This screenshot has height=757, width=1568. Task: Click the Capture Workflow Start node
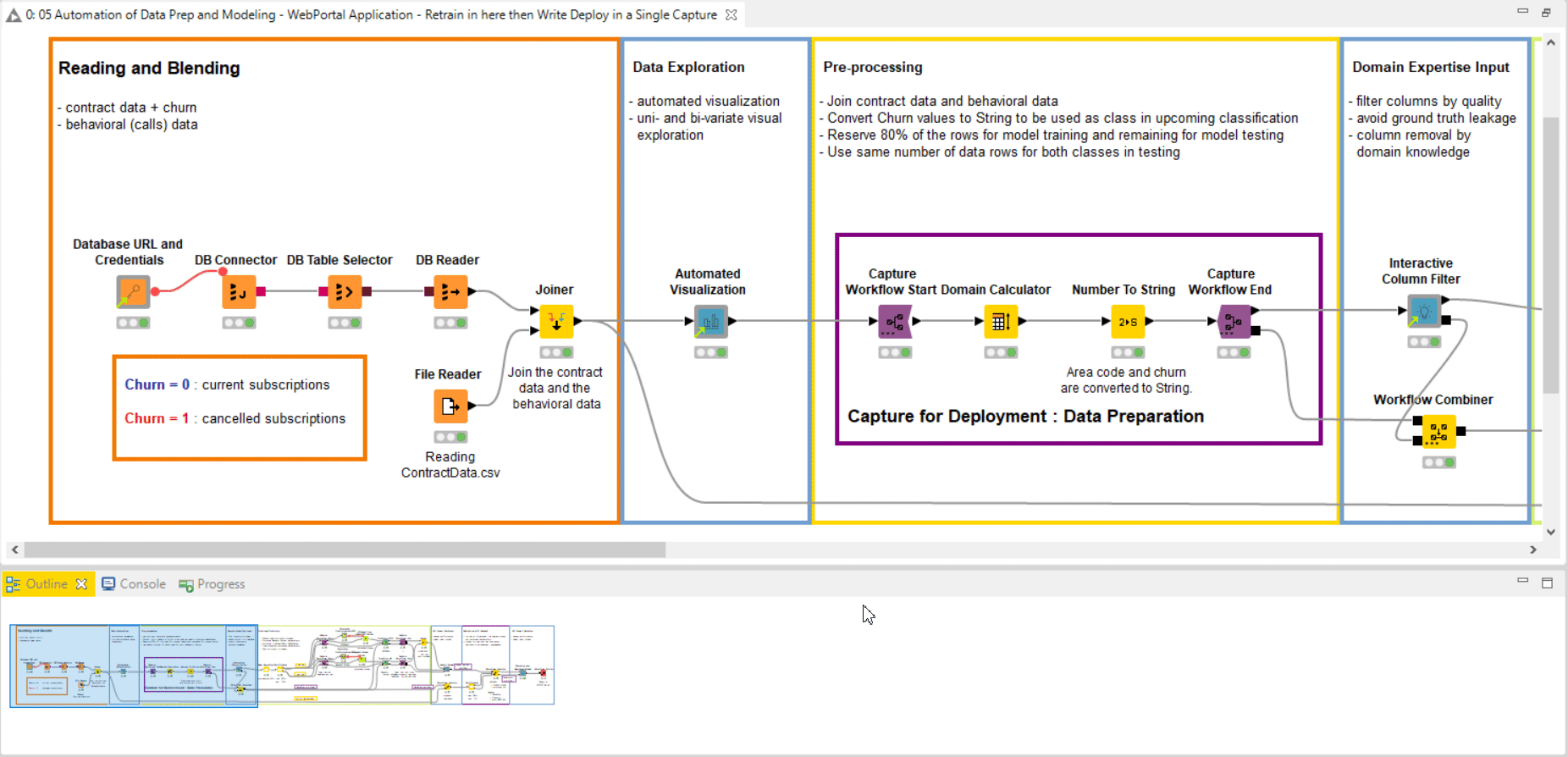895,322
